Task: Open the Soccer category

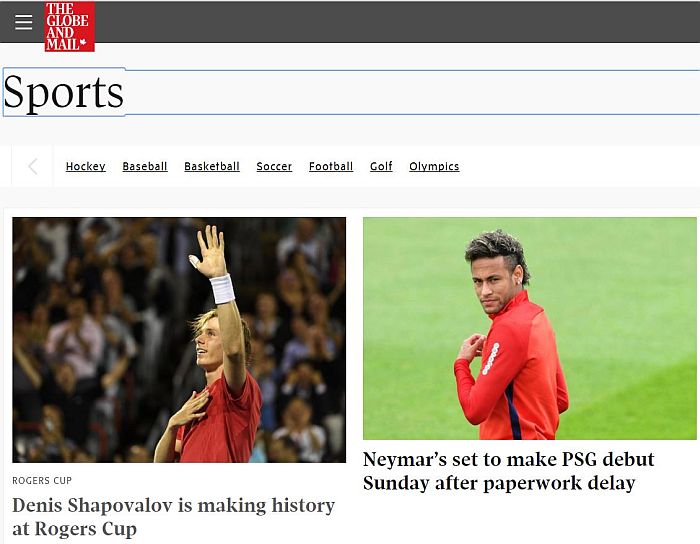Action: 274,166
